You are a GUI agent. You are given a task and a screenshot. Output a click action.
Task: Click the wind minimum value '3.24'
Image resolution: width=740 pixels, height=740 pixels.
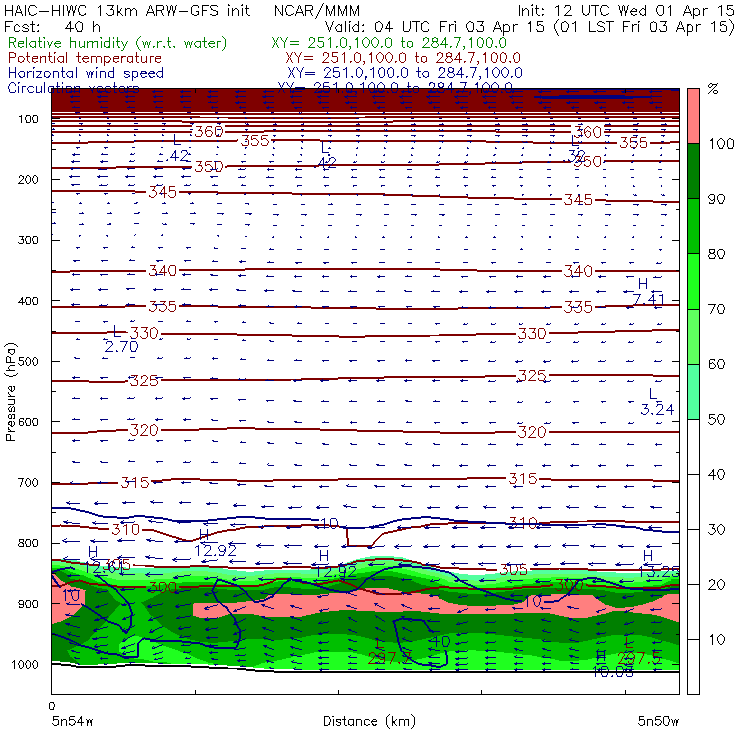pos(657,409)
